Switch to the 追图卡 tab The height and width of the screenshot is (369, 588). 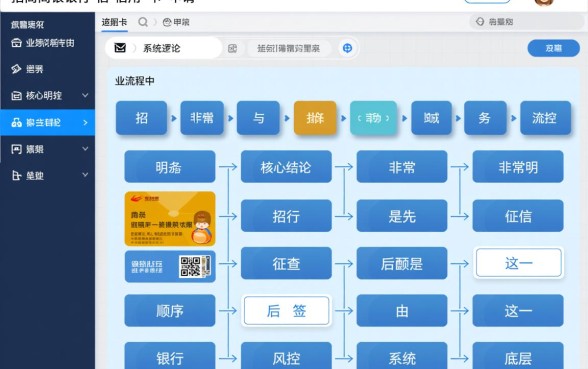click(114, 22)
